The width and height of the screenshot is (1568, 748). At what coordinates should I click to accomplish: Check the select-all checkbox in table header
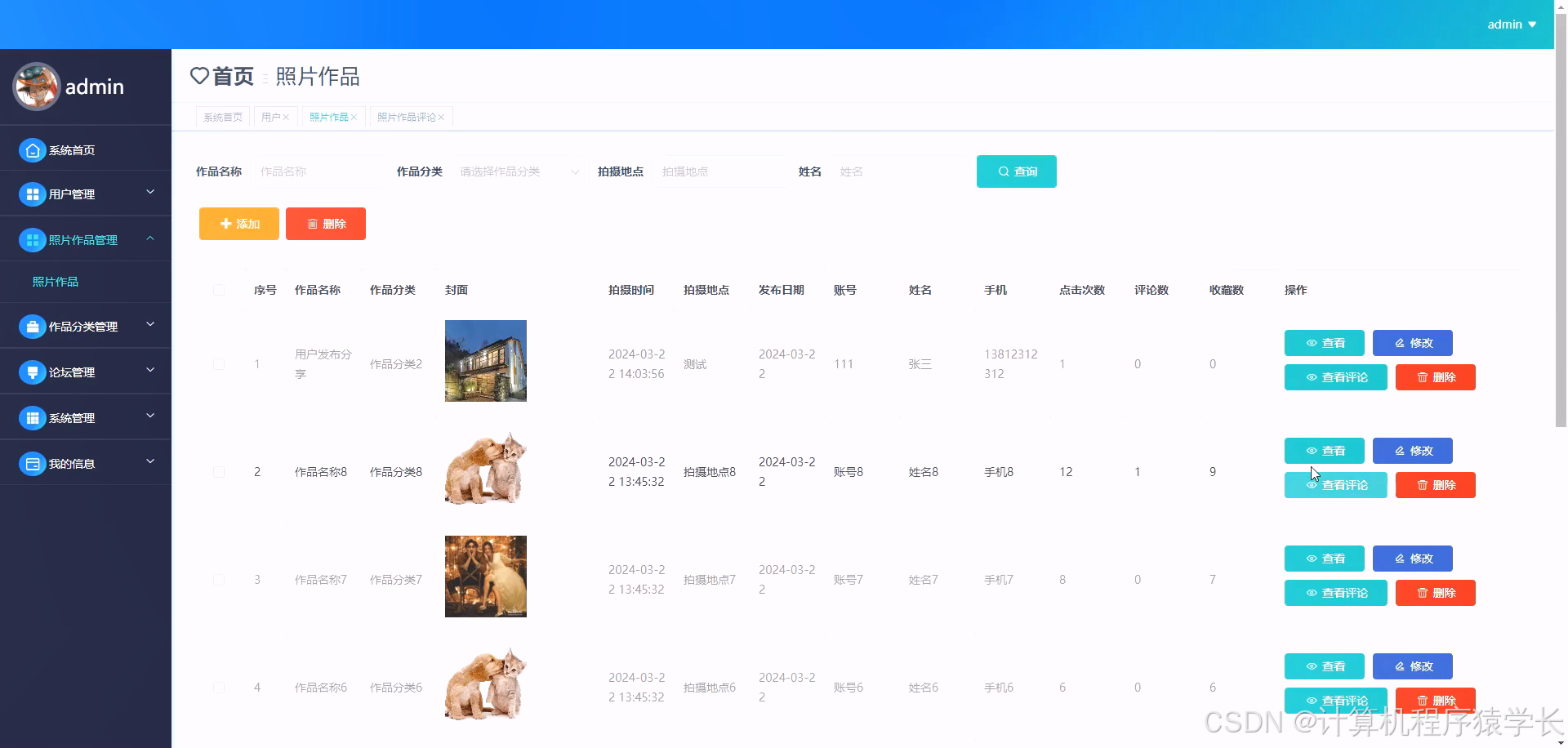click(x=219, y=290)
